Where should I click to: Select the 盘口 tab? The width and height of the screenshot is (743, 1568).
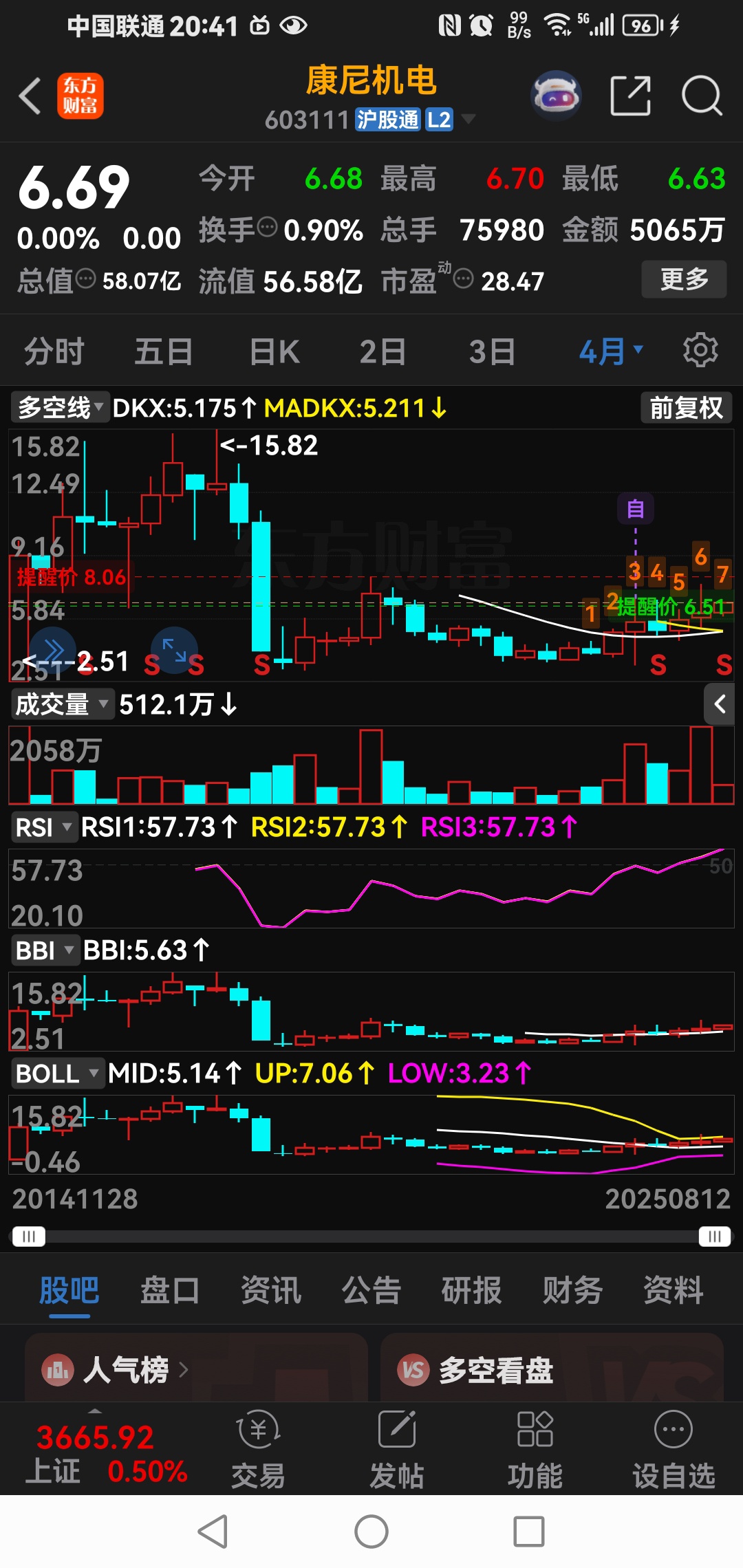[x=170, y=1290]
